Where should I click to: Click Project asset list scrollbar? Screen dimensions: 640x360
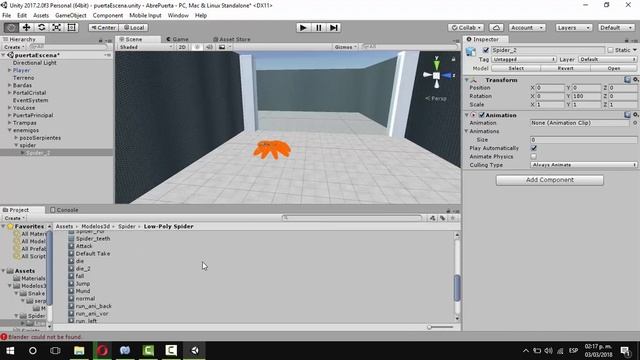pyautogui.click(x=457, y=287)
